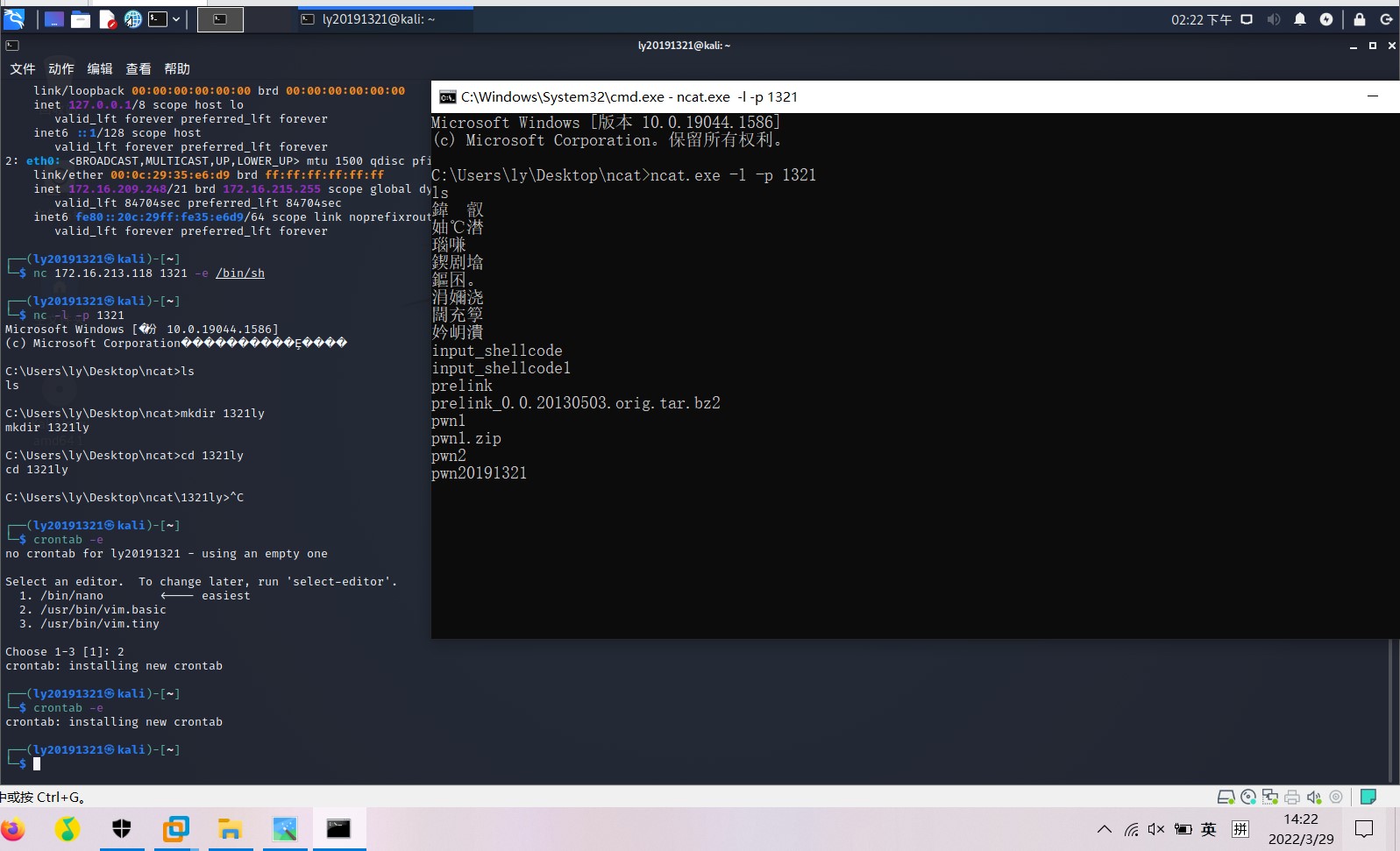Image resolution: width=1400 pixels, height=851 pixels.
Task: Open the Wi-Fi network tray icon
Action: (x=1132, y=829)
